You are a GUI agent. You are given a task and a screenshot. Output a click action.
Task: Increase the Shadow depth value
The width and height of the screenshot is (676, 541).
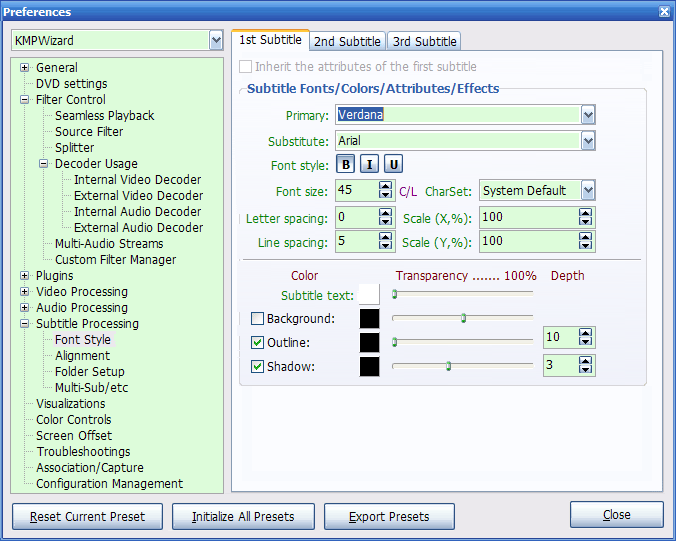point(586,361)
